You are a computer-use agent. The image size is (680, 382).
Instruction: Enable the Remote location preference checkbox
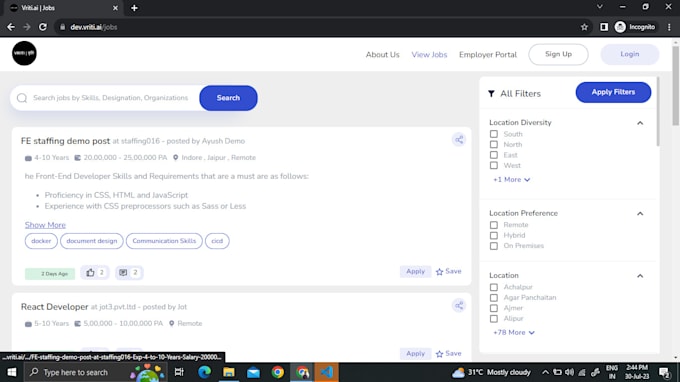pyautogui.click(x=494, y=225)
